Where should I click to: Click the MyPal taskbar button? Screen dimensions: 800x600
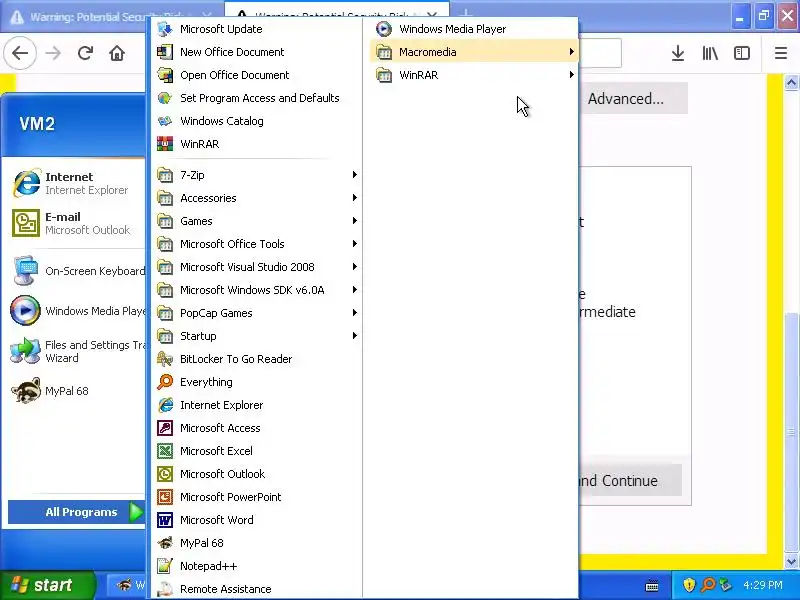[129, 585]
